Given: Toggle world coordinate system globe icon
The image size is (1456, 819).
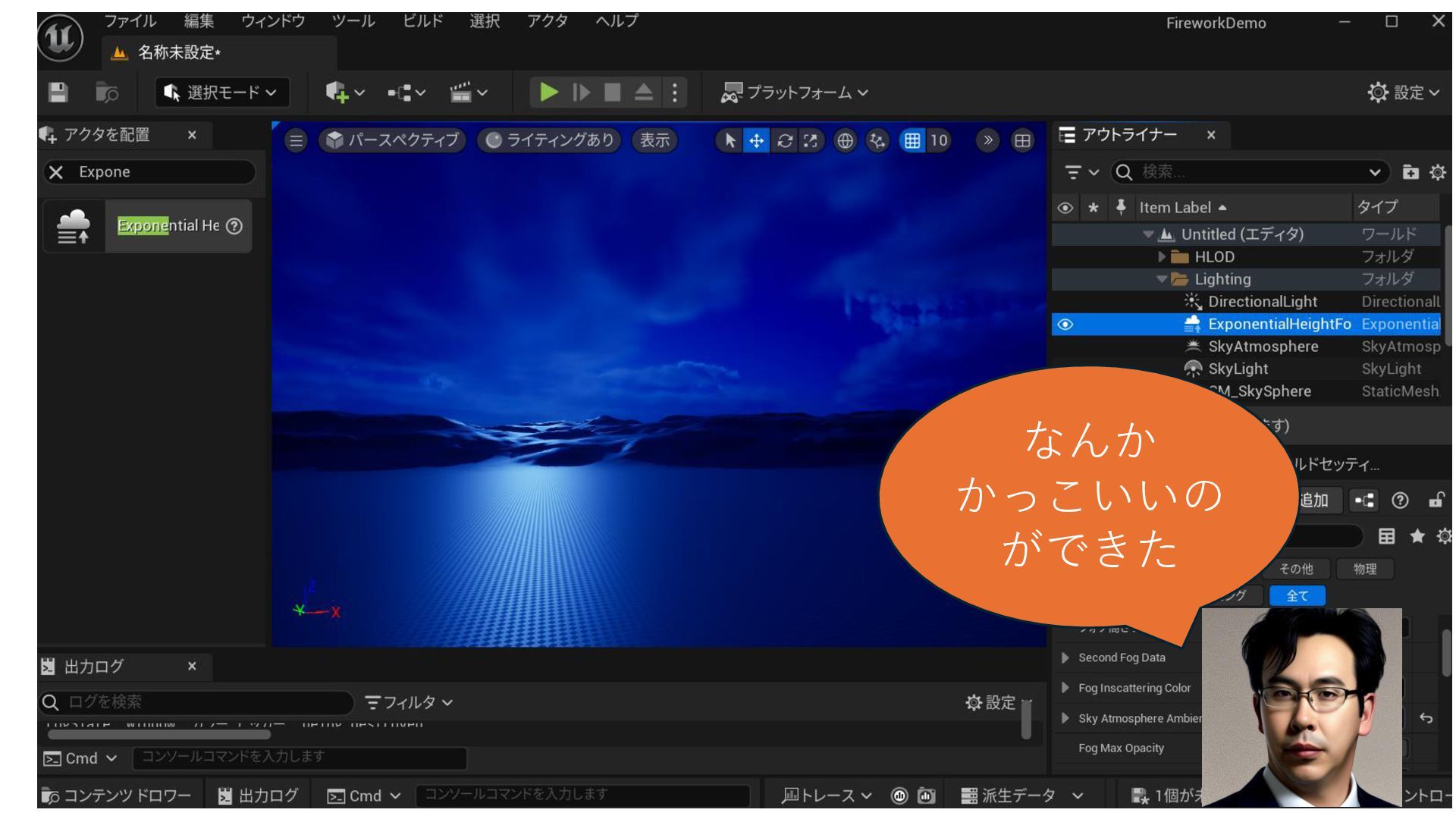Looking at the screenshot, I should point(845,140).
